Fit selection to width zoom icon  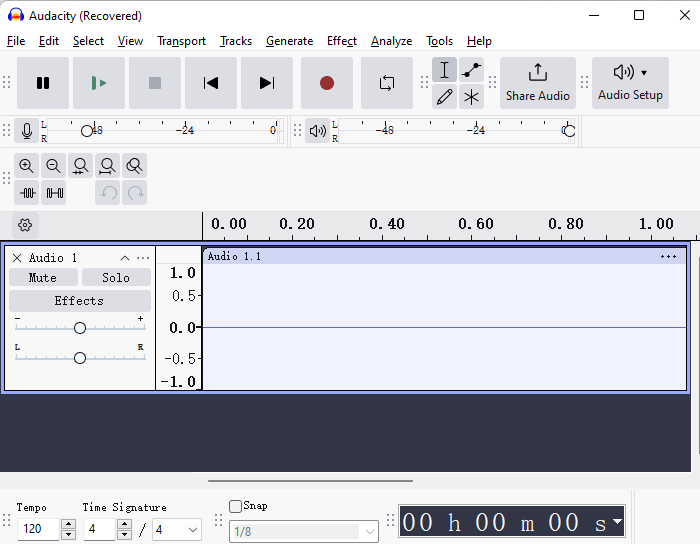click(x=80, y=166)
